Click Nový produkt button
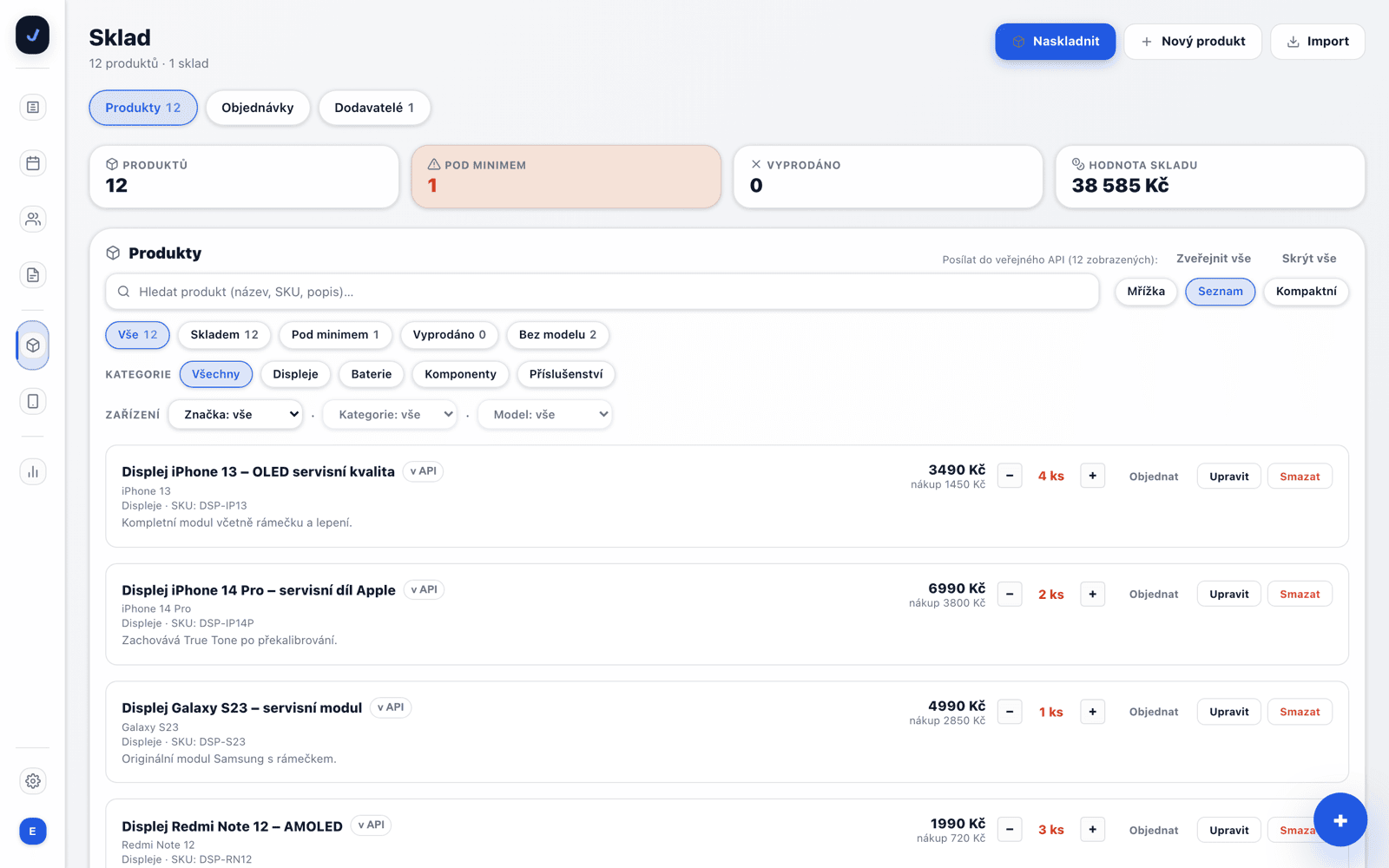 1193,42
